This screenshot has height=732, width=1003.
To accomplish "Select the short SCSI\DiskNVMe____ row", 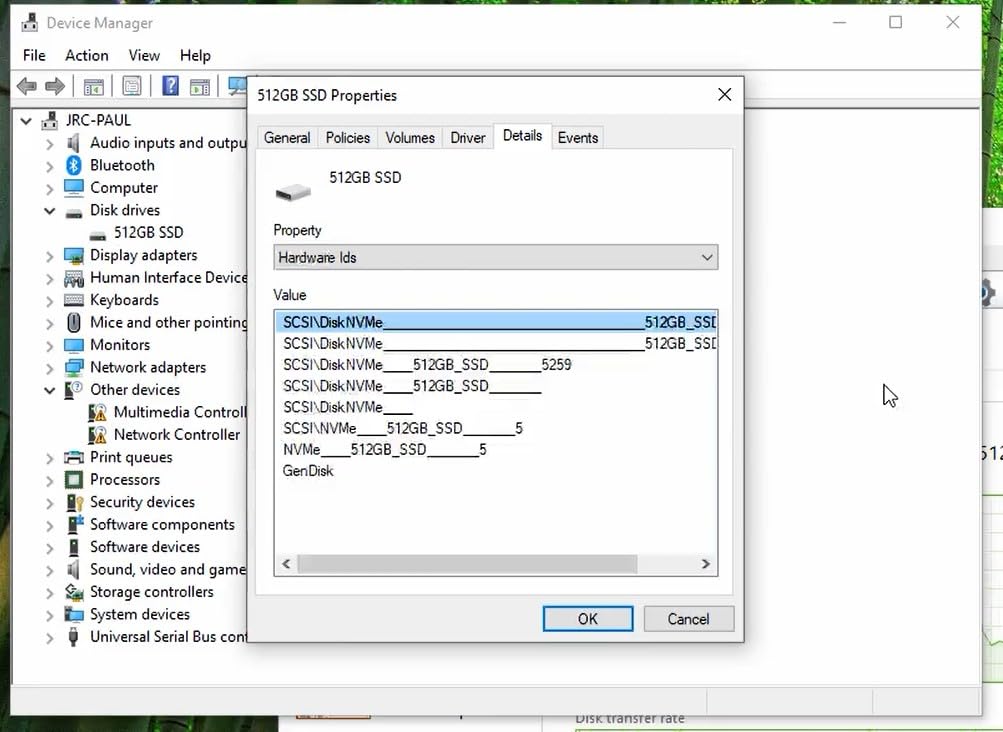I will pos(348,407).
